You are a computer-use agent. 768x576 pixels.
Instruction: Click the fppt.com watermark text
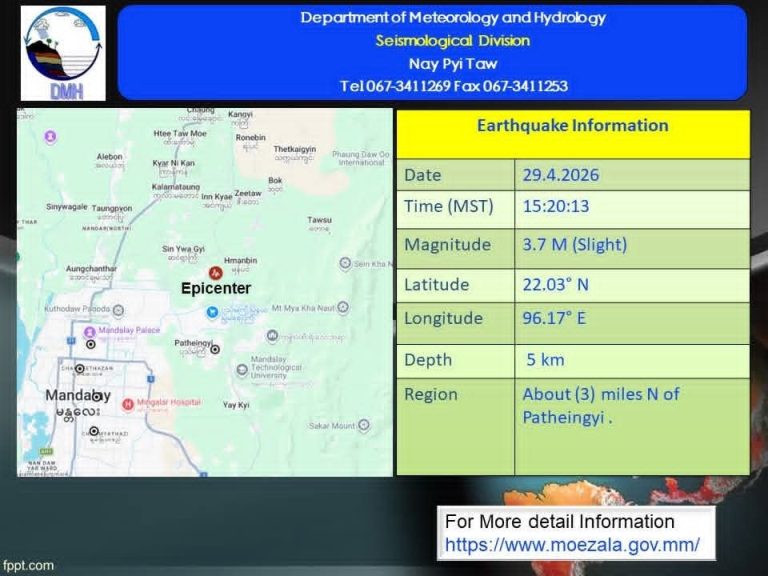[28, 565]
